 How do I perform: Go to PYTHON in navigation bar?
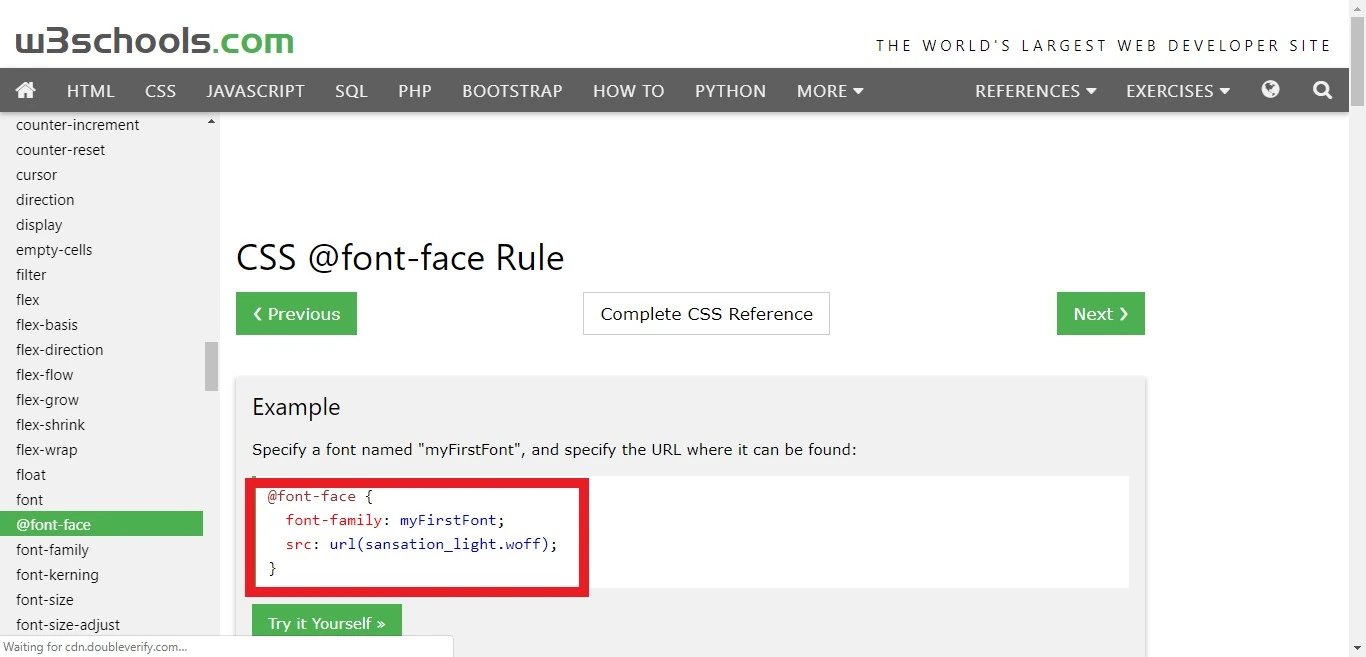730,91
